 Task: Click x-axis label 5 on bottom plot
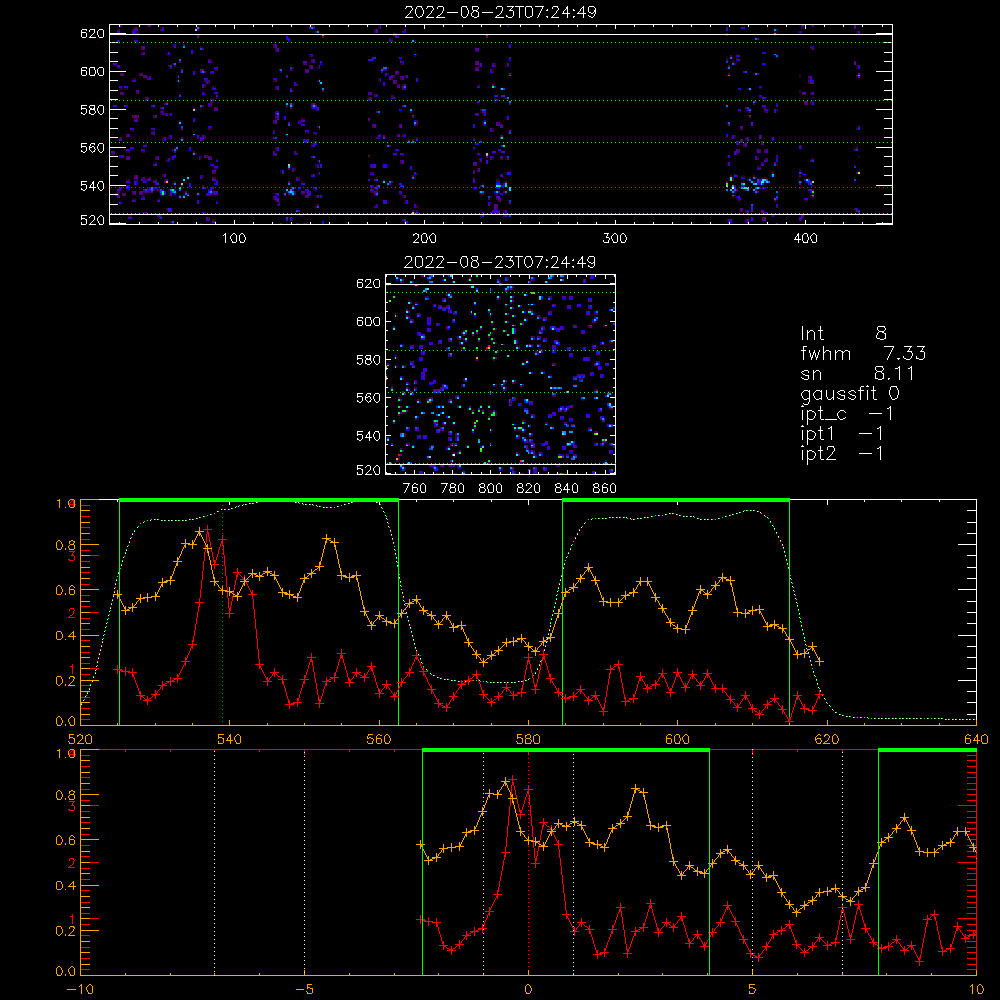pyautogui.click(x=752, y=989)
